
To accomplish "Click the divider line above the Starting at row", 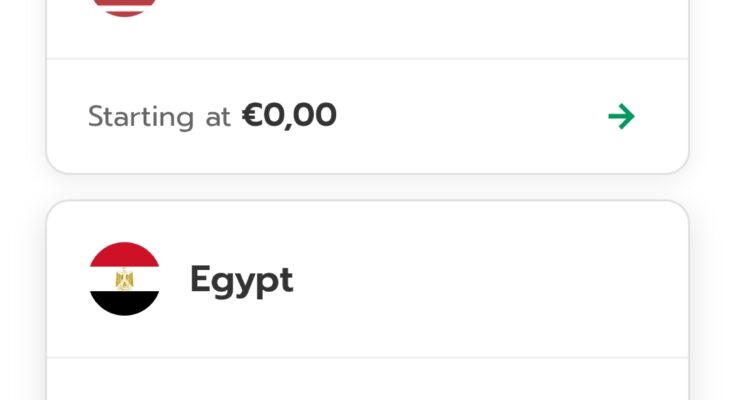I will pyautogui.click(x=367, y=59).
